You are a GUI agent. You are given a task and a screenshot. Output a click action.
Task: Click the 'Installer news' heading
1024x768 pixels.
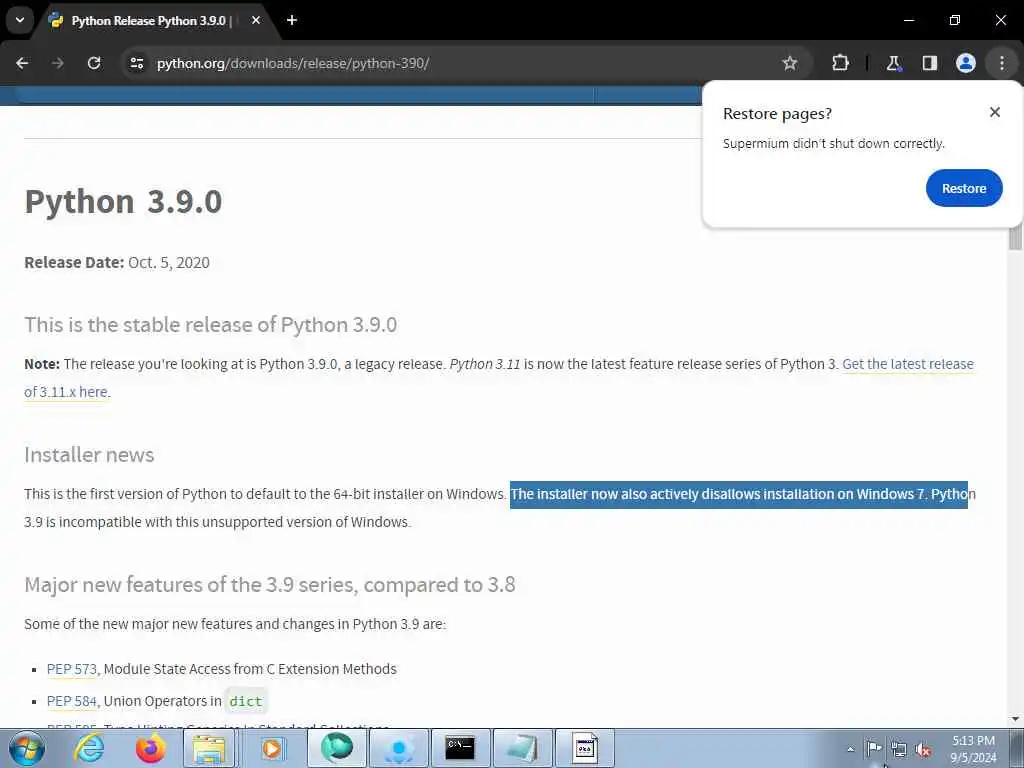pyautogui.click(x=89, y=455)
